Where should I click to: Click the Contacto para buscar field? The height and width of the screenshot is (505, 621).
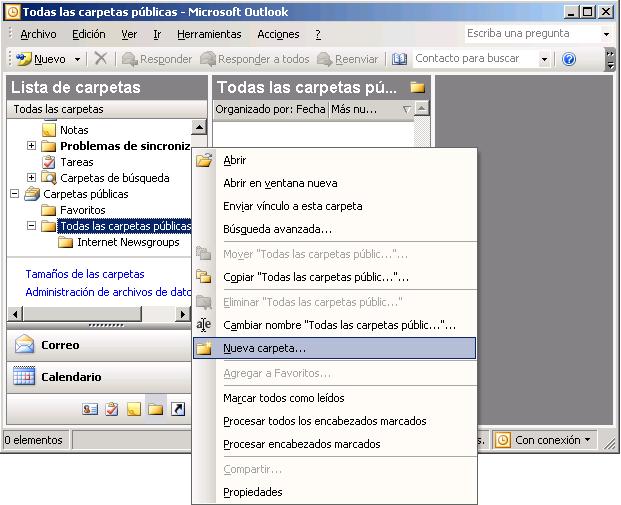point(475,59)
